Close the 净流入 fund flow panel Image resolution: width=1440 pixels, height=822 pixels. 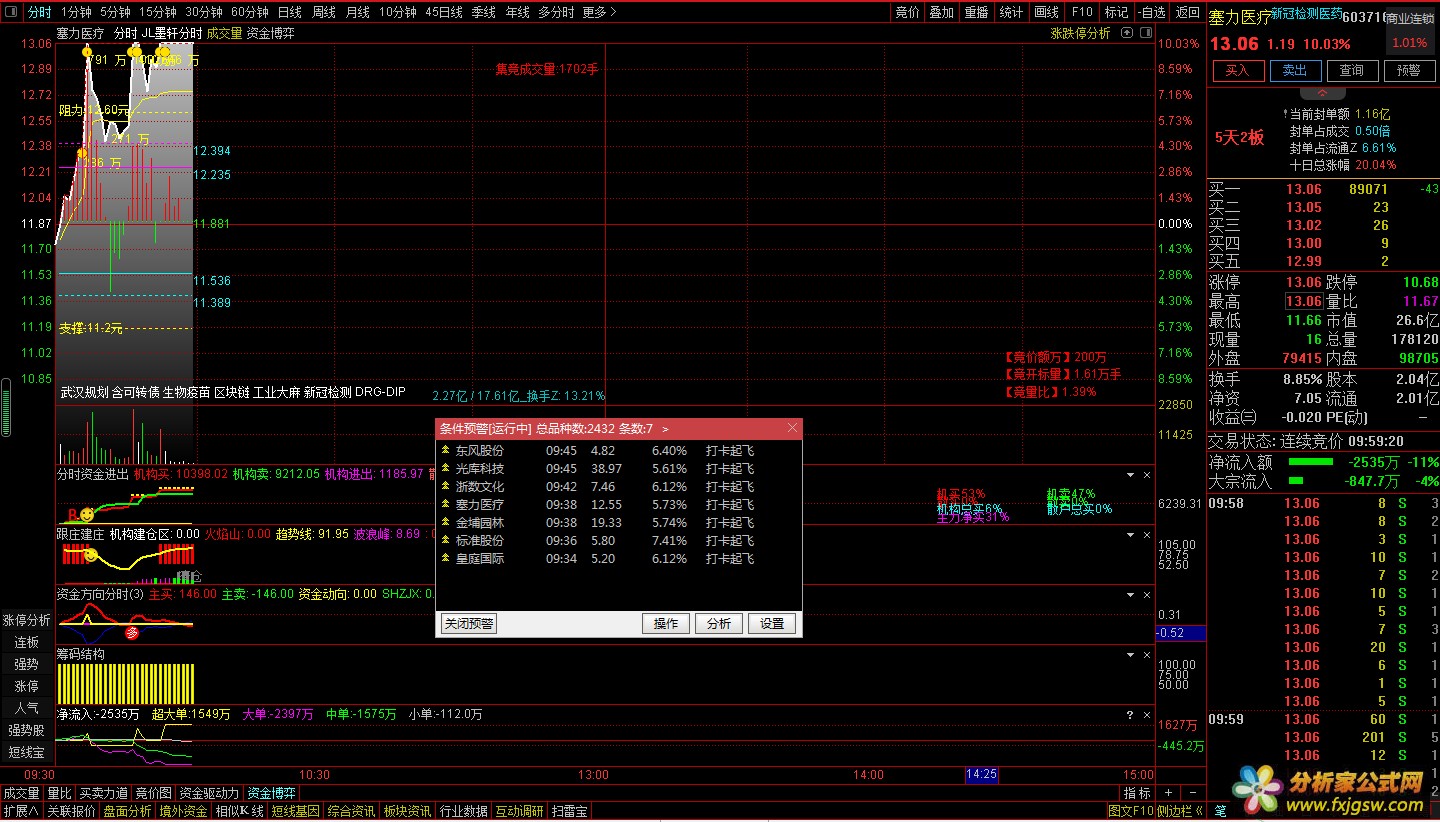(x=1147, y=715)
